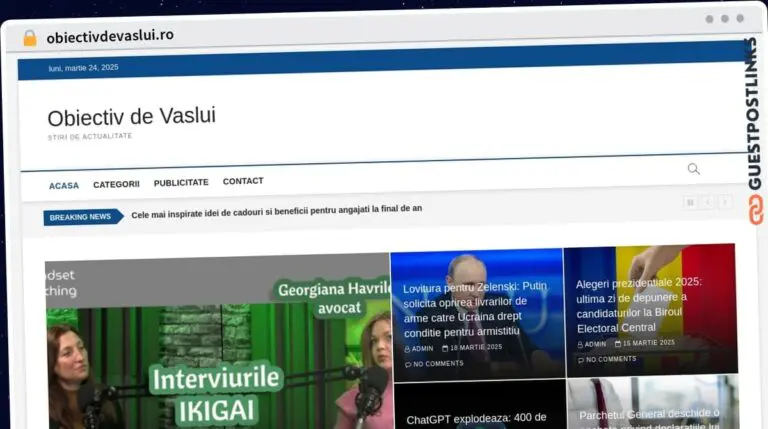Open the Parchetul General article
Screen dimensions: 768x429
point(648,414)
